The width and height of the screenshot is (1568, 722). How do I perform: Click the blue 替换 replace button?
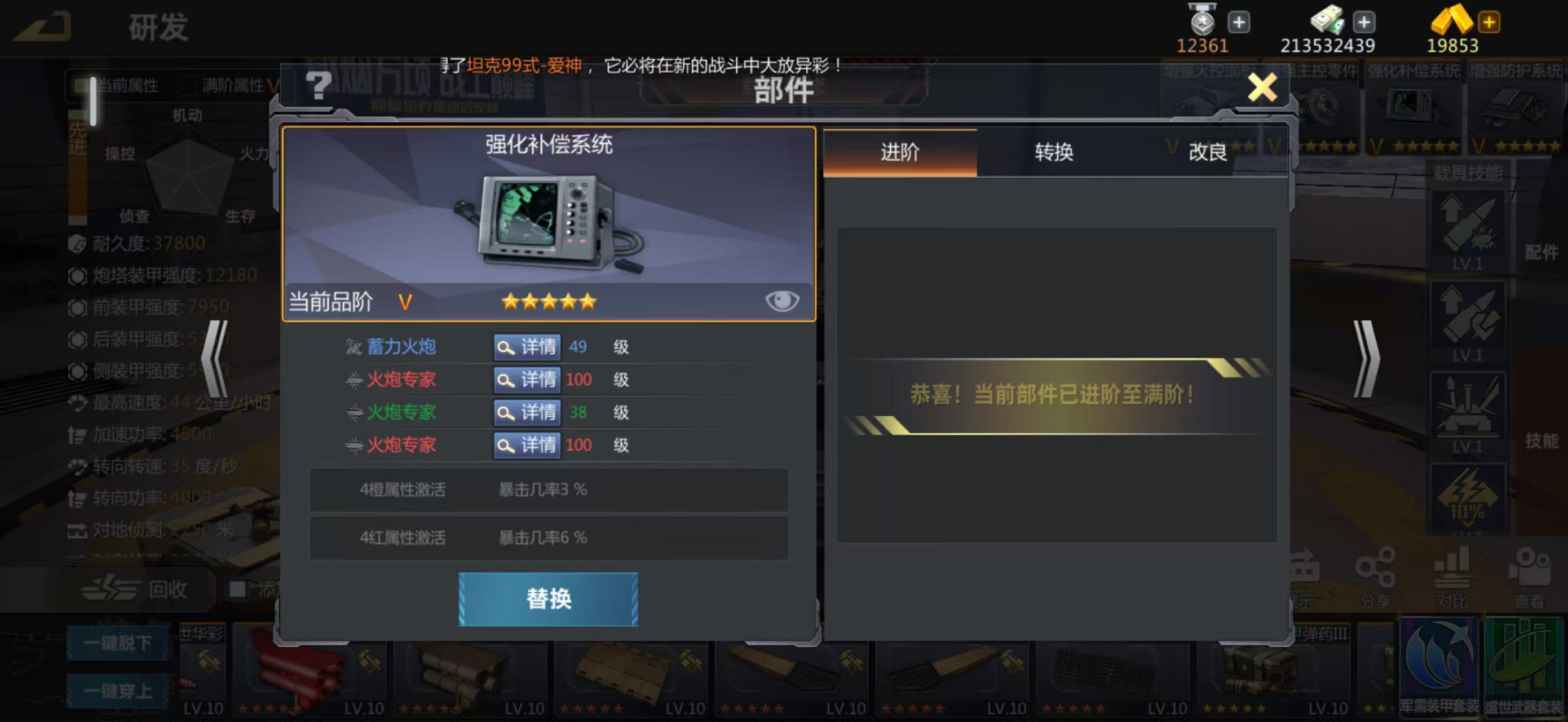pyautogui.click(x=548, y=599)
